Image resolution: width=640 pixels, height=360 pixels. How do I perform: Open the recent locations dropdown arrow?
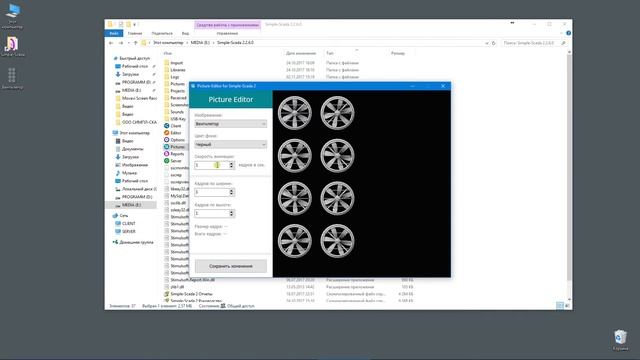pos(129,43)
